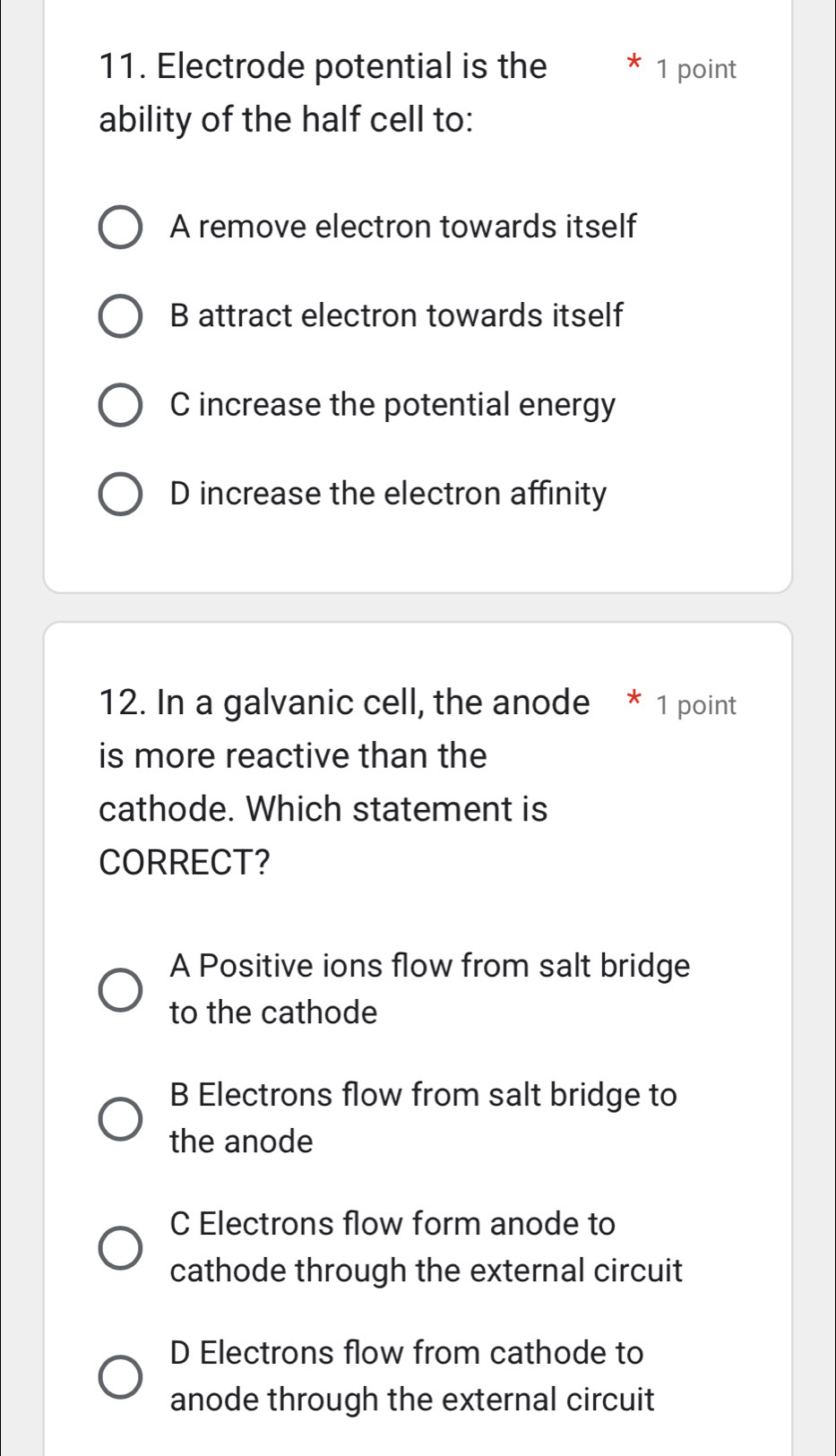Select radio circle for 'A remove electron towards itself'

tap(119, 228)
